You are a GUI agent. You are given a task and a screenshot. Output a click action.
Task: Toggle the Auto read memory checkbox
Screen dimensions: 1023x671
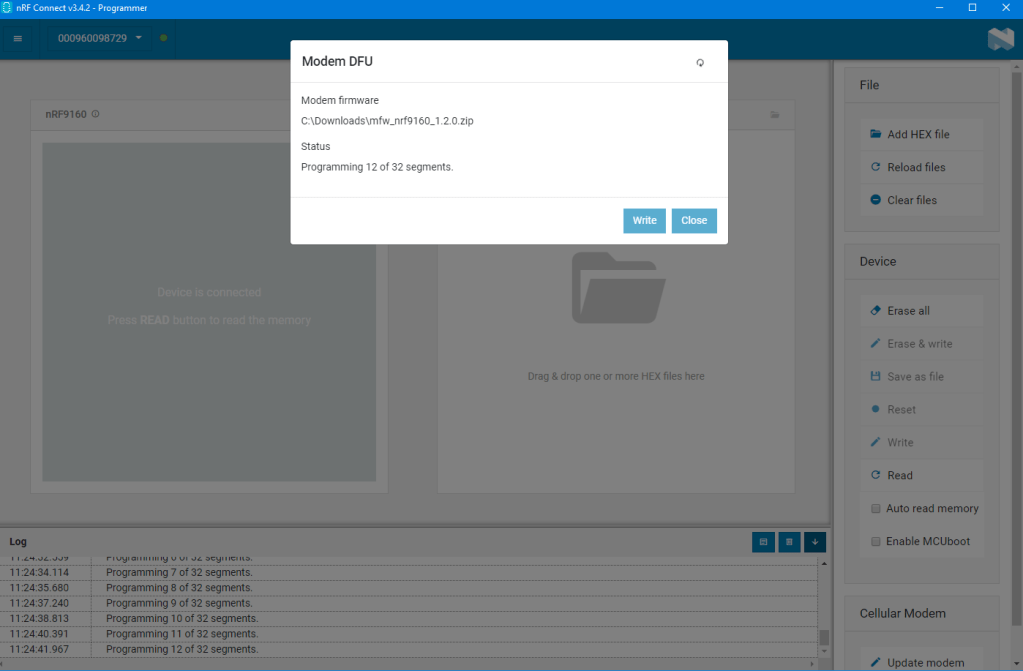click(x=876, y=508)
